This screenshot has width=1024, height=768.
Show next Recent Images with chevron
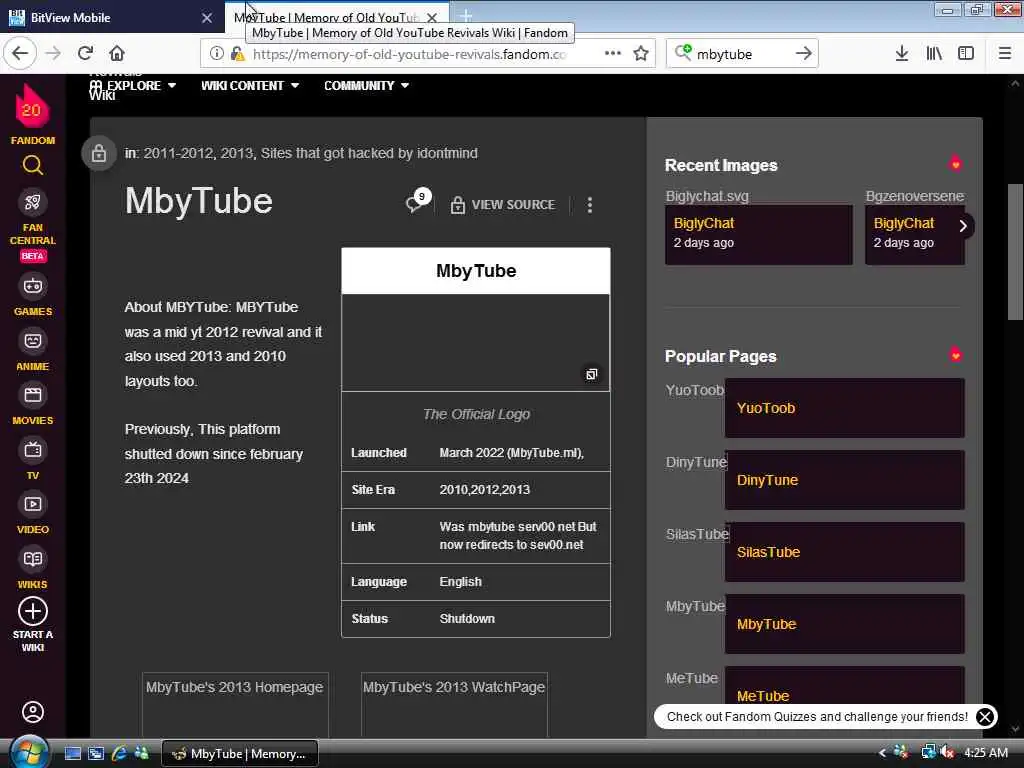coord(963,226)
